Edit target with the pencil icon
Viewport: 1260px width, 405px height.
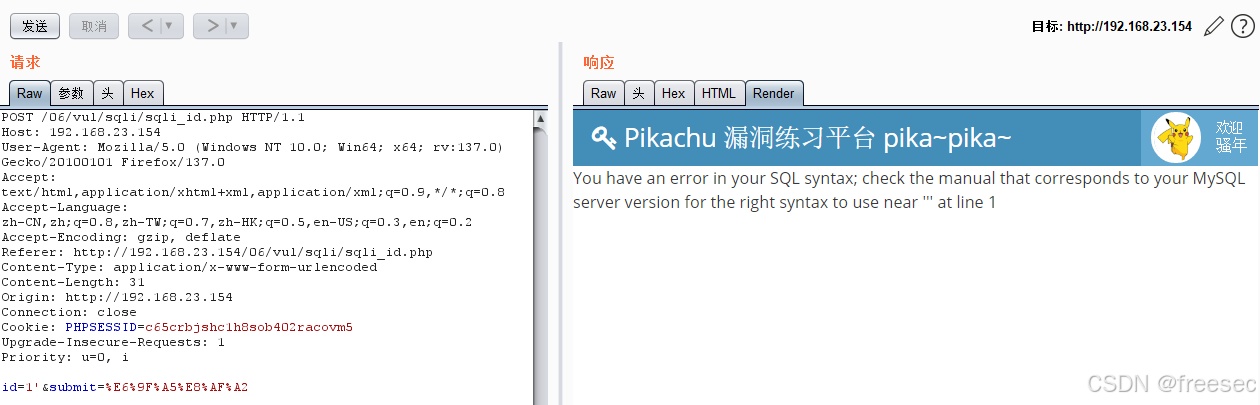click(1213, 26)
